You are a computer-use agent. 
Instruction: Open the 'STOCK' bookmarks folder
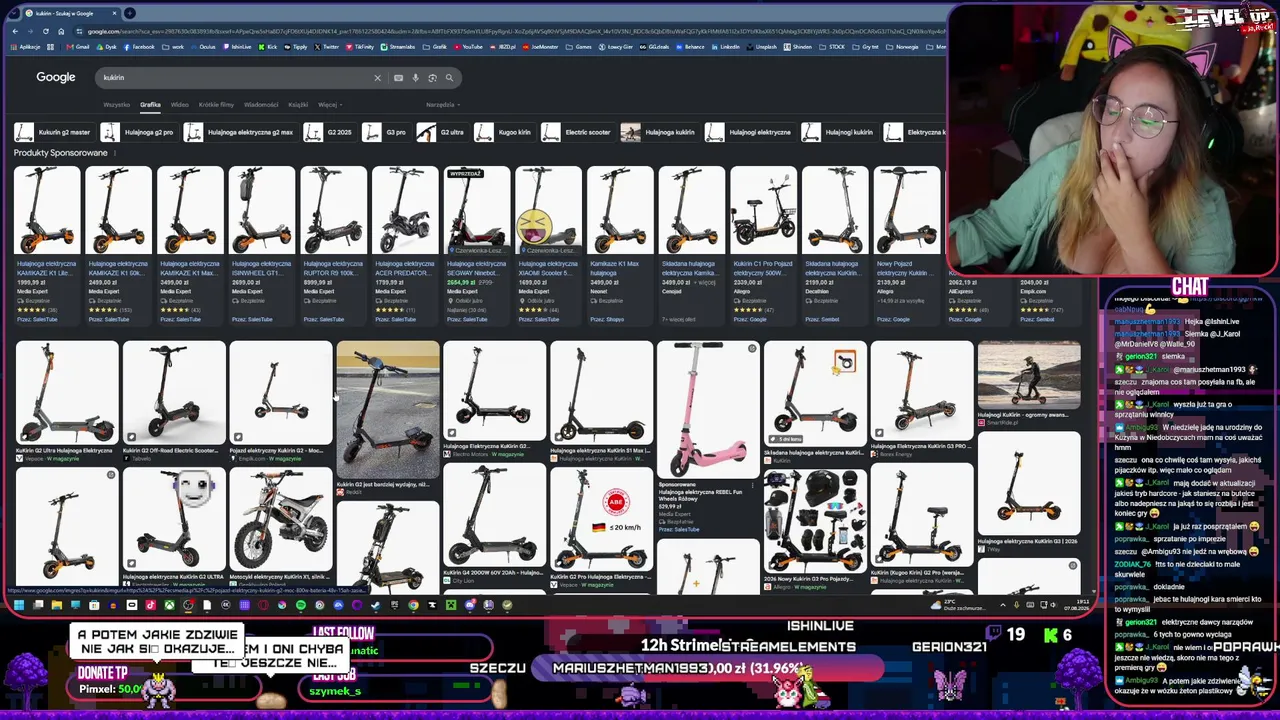coord(831,46)
